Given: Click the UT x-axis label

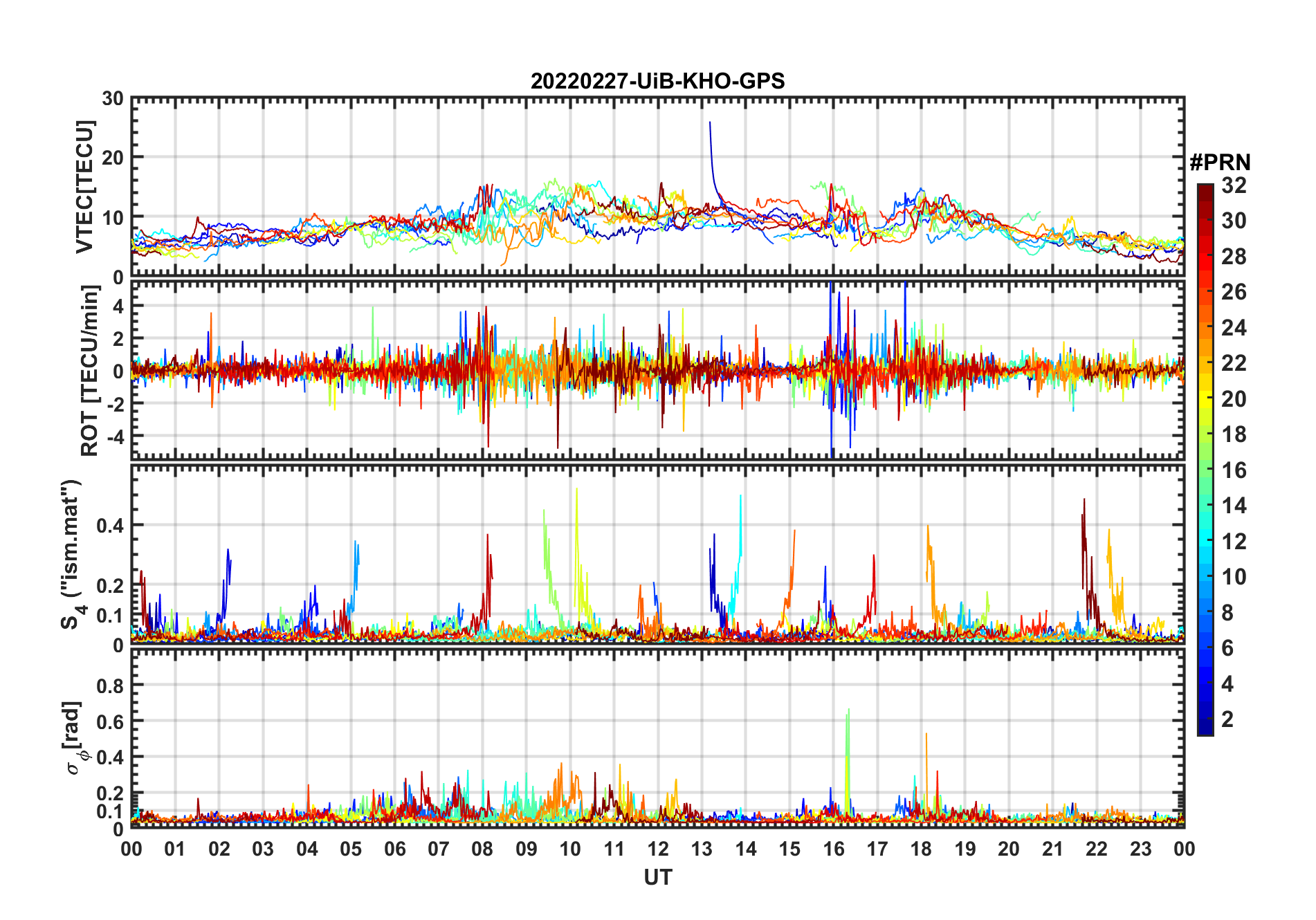Looking at the screenshot, I should [657, 878].
